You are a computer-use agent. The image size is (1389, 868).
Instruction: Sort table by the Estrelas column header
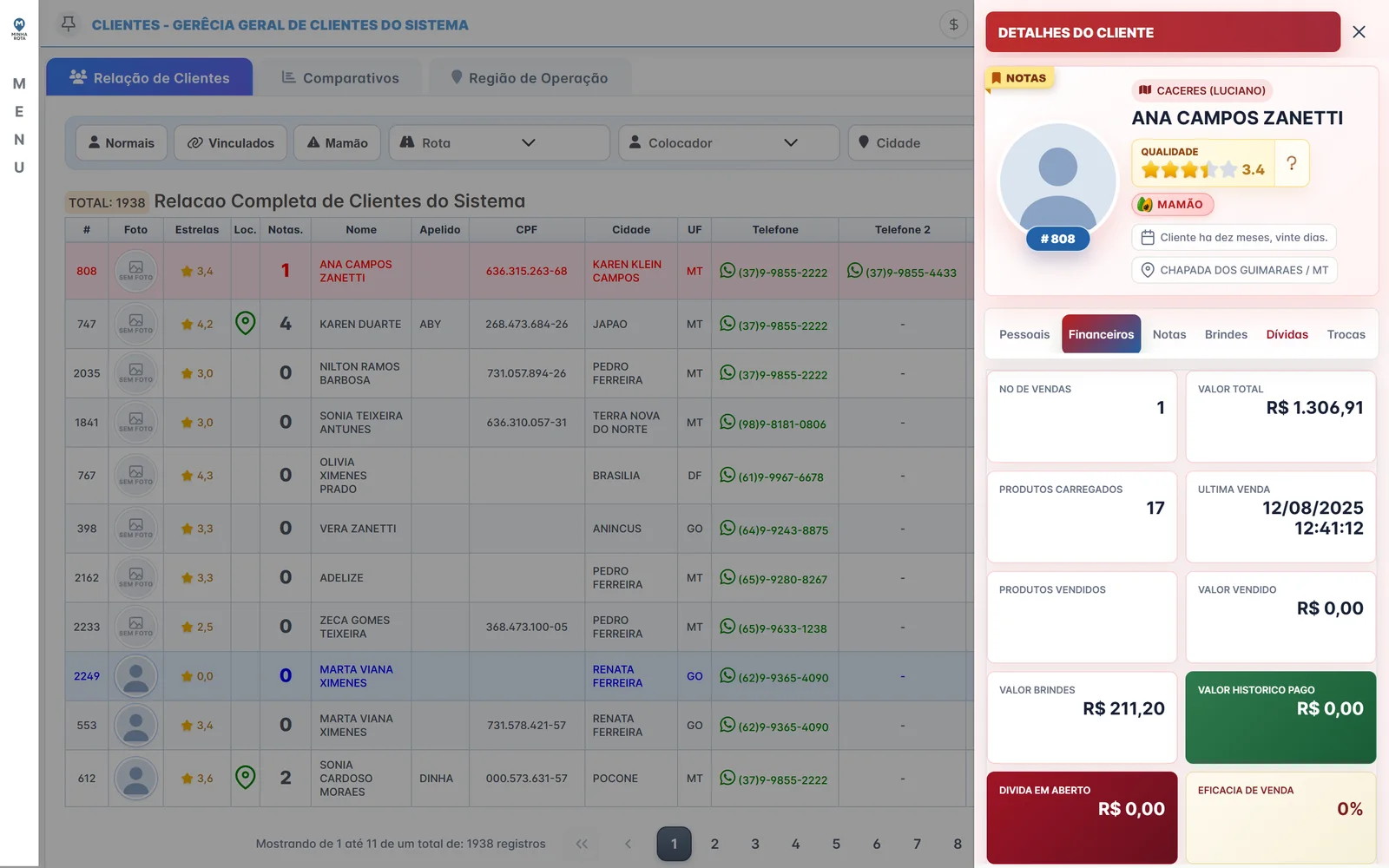tap(197, 229)
